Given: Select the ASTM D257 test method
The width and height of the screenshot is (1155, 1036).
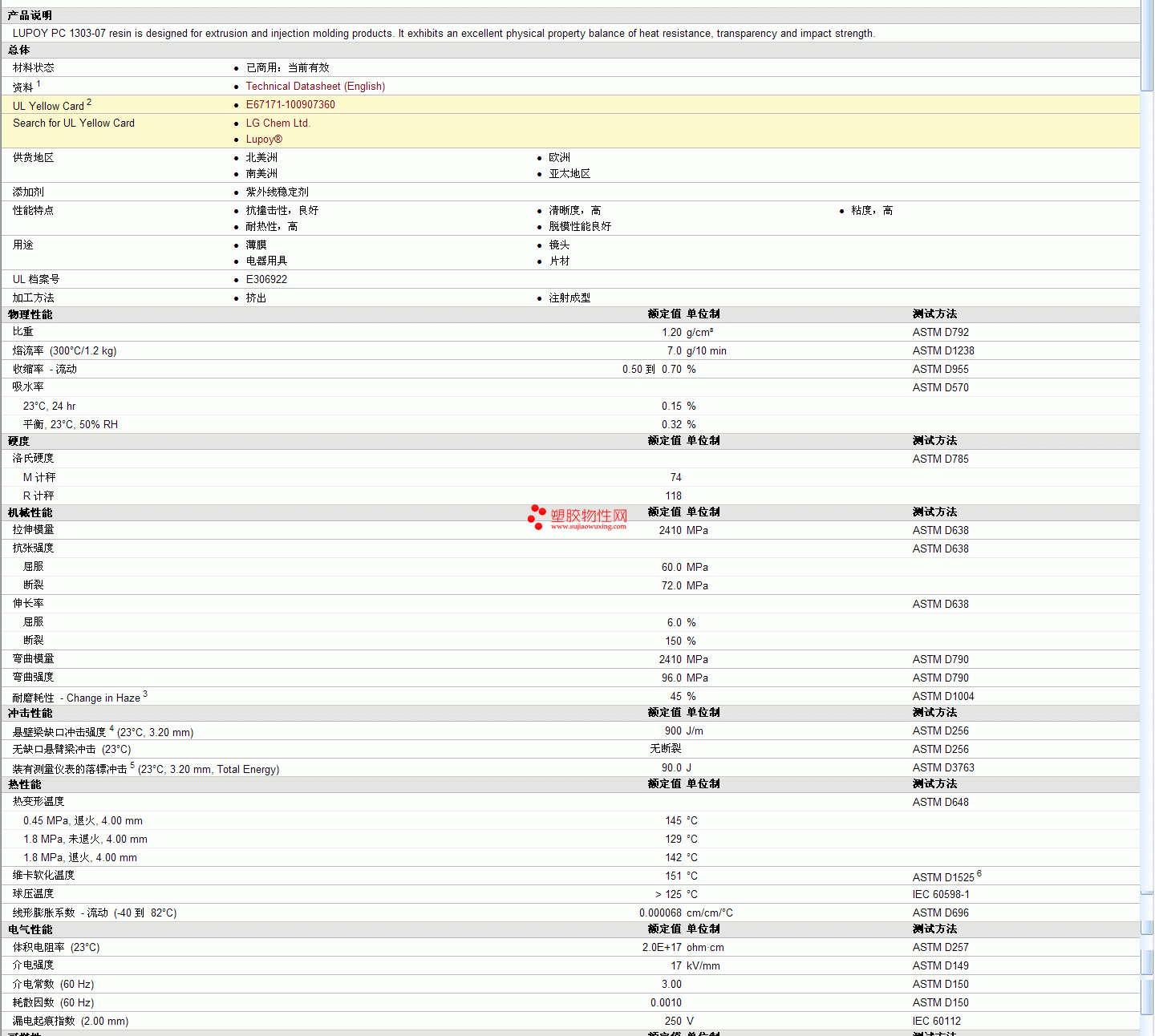Looking at the screenshot, I should [x=940, y=947].
